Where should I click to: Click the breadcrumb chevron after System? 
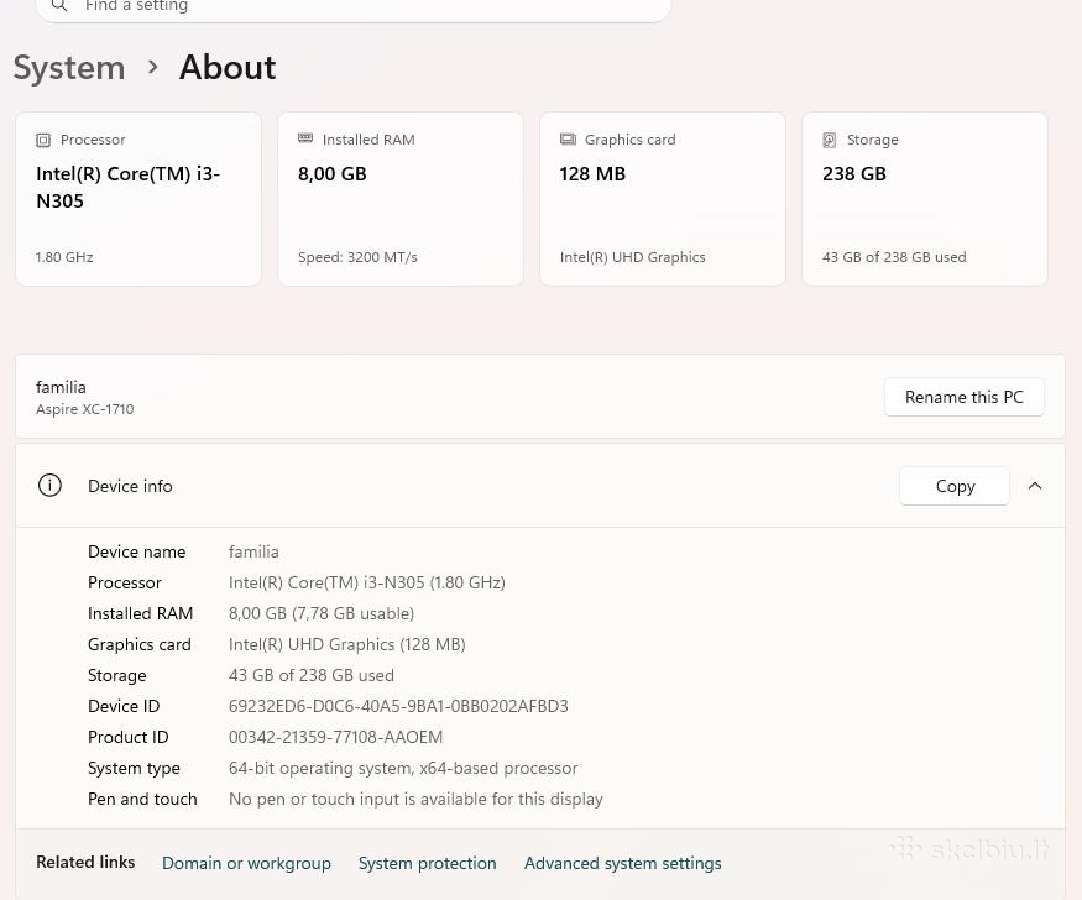pyautogui.click(x=153, y=67)
